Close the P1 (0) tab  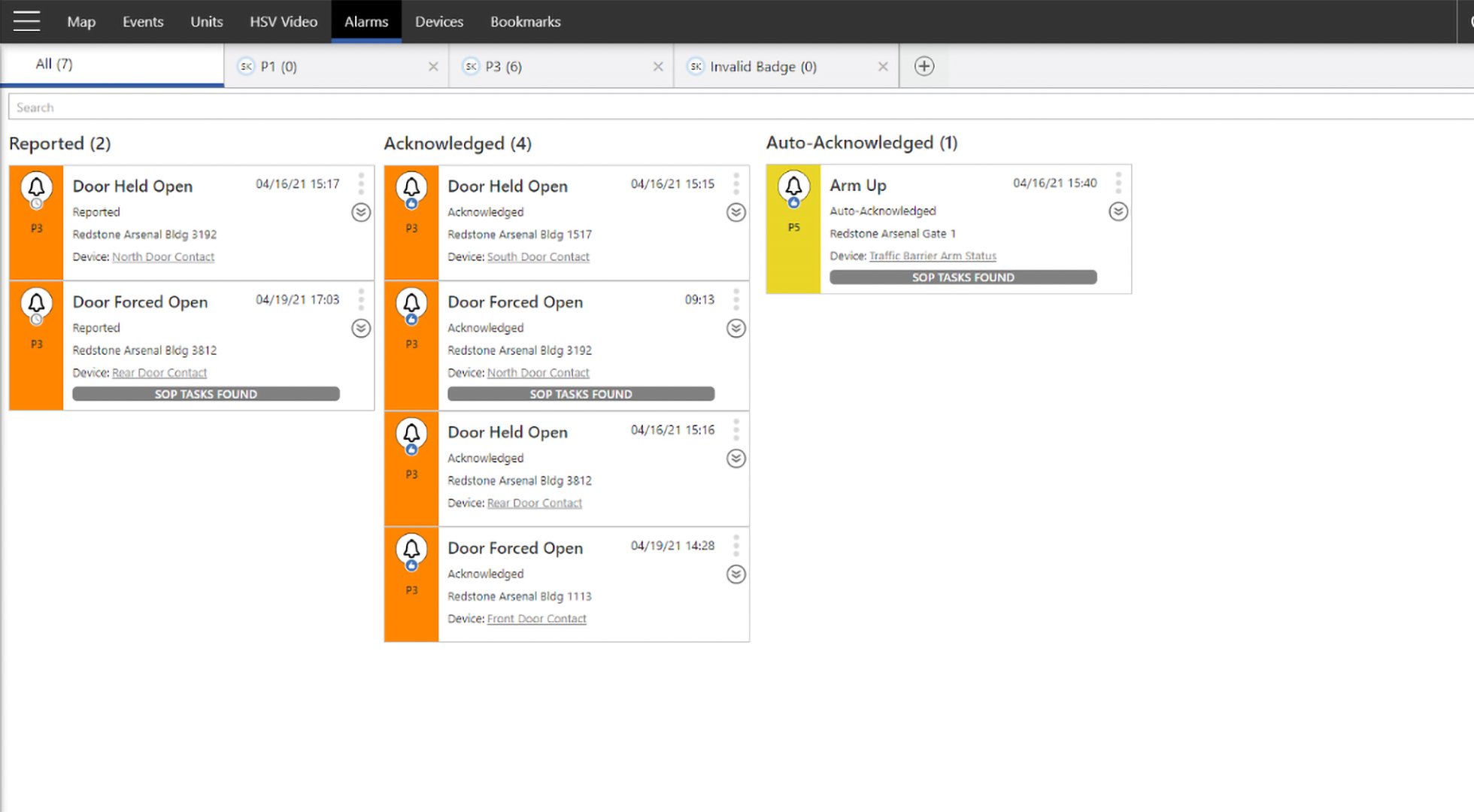point(433,67)
